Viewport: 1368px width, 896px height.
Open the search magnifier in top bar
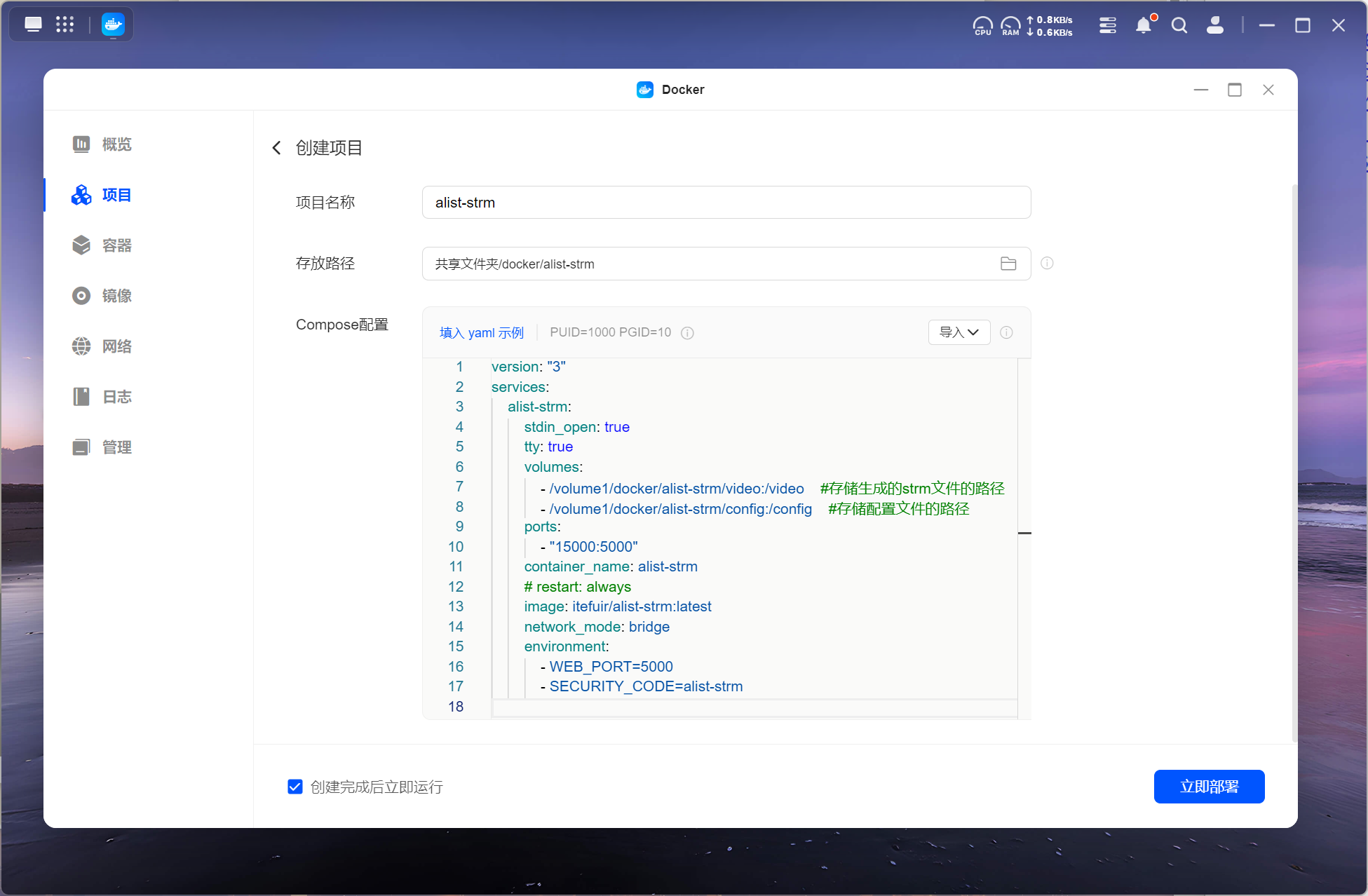tap(1179, 26)
